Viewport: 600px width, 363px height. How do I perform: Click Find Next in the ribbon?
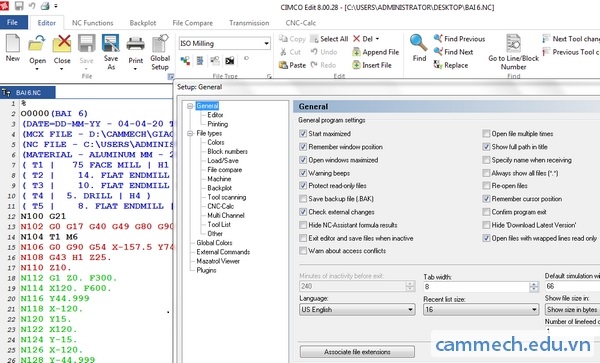[453, 52]
